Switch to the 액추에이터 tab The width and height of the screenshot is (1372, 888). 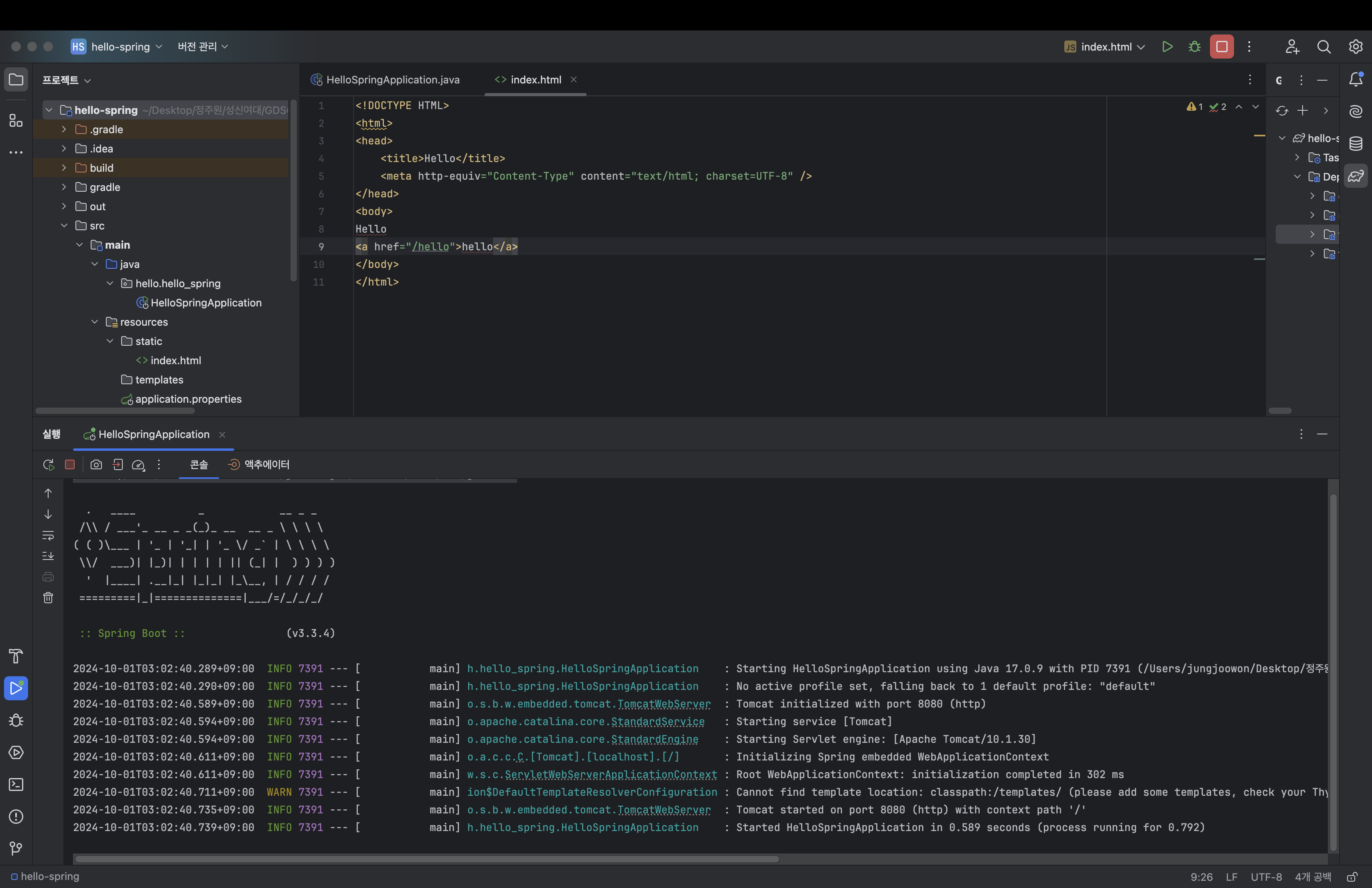259,464
